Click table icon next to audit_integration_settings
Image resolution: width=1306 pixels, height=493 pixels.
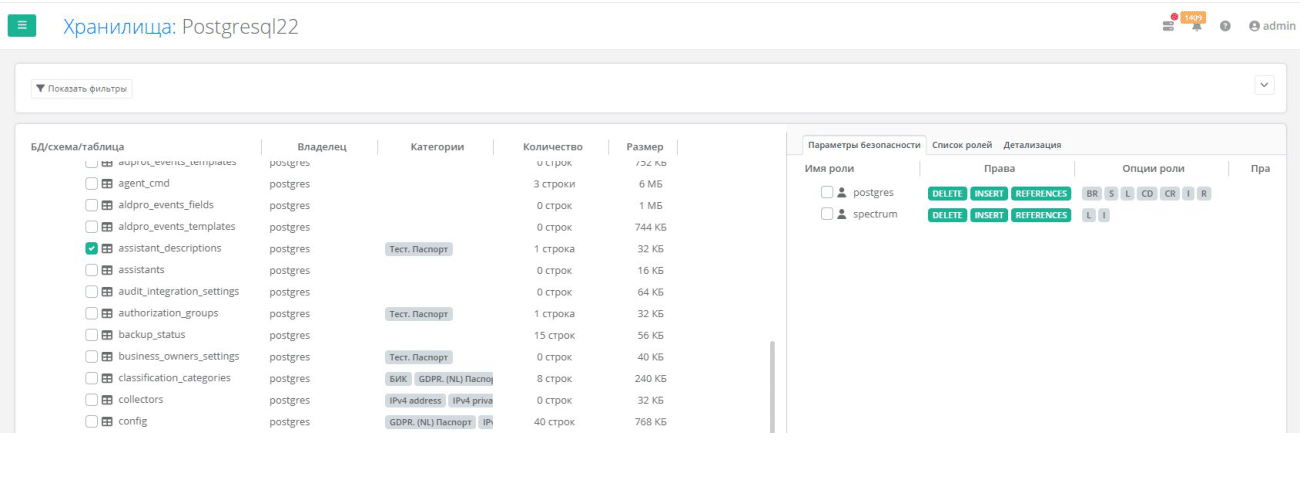[107, 292]
